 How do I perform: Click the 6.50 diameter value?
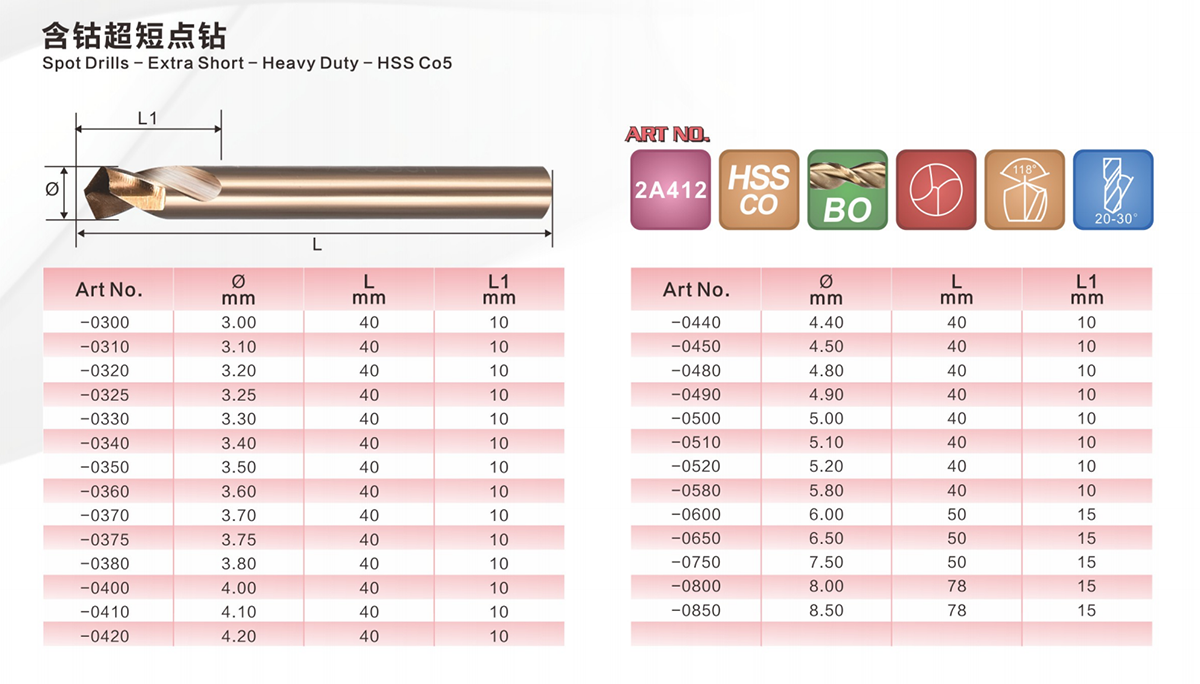pos(826,538)
